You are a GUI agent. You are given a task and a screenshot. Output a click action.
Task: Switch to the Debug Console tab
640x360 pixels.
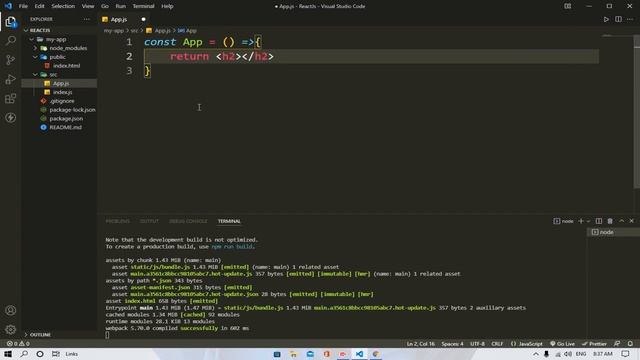(x=188, y=221)
